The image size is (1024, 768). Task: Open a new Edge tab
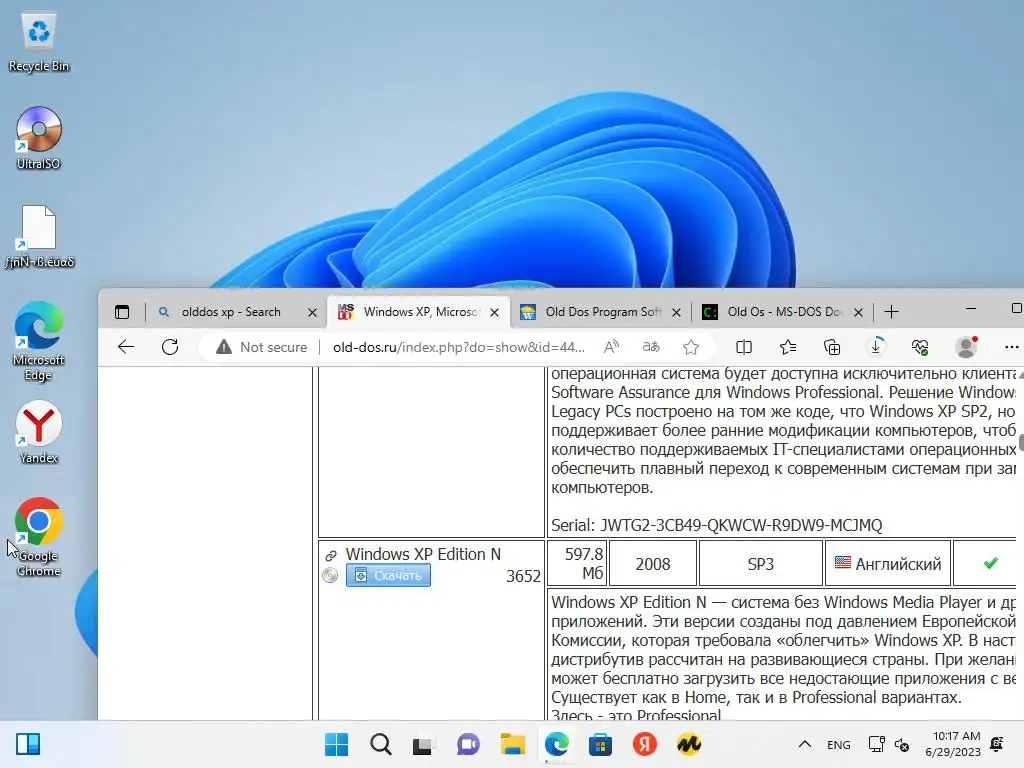pyautogui.click(x=891, y=312)
